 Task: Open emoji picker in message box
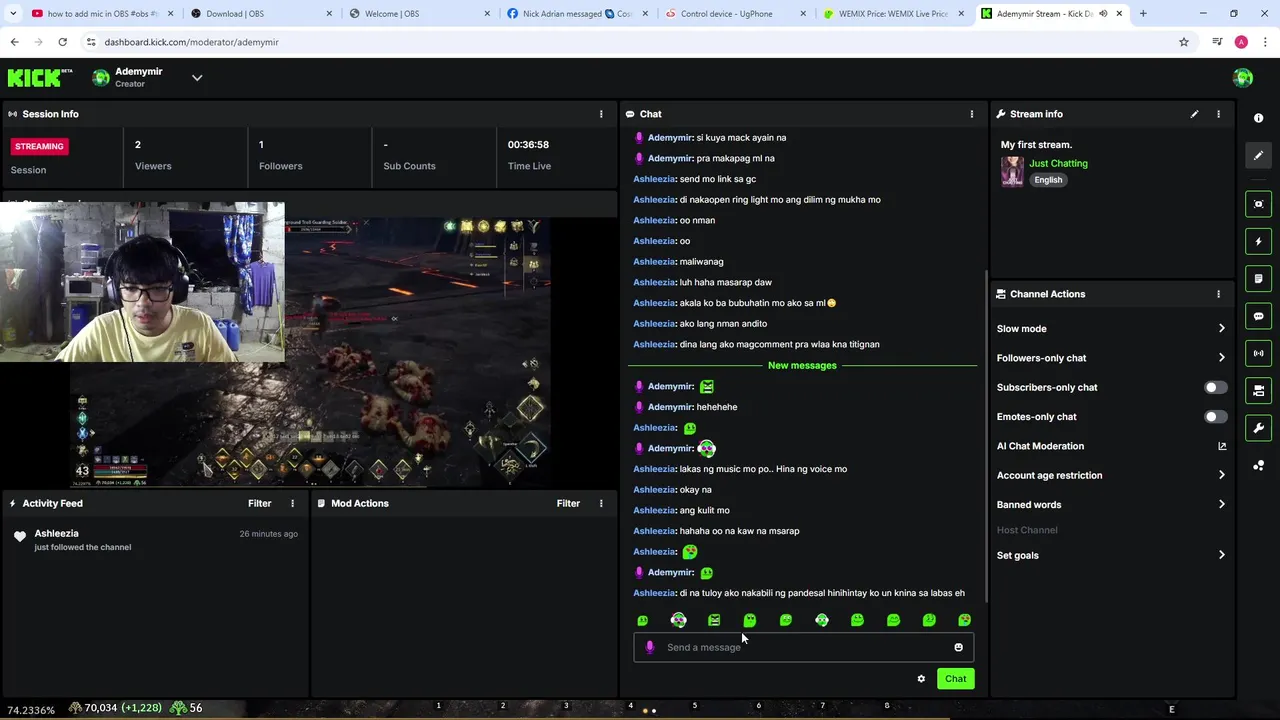(958, 647)
